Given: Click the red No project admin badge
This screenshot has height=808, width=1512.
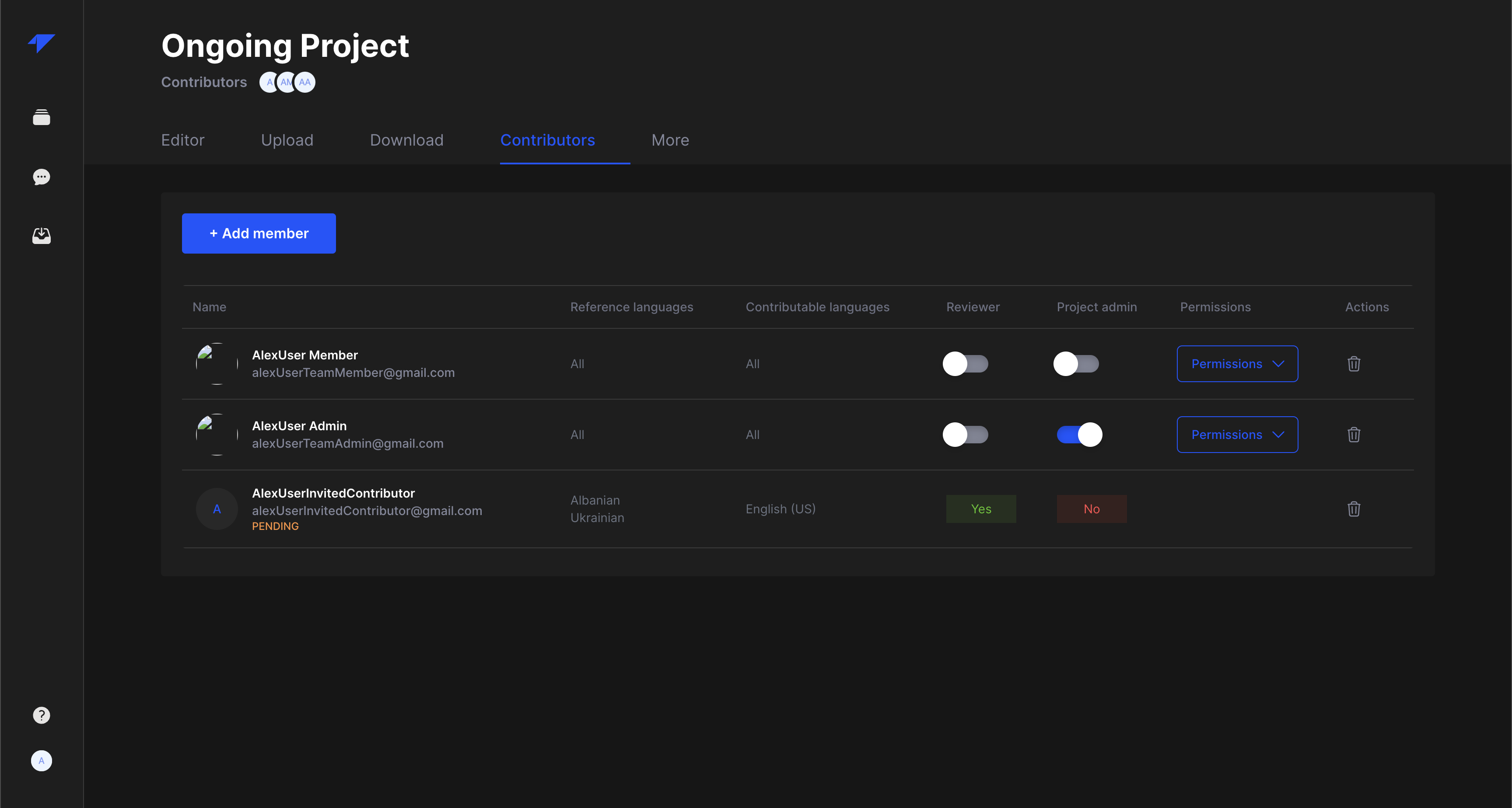Looking at the screenshot, I should 1092,509.
